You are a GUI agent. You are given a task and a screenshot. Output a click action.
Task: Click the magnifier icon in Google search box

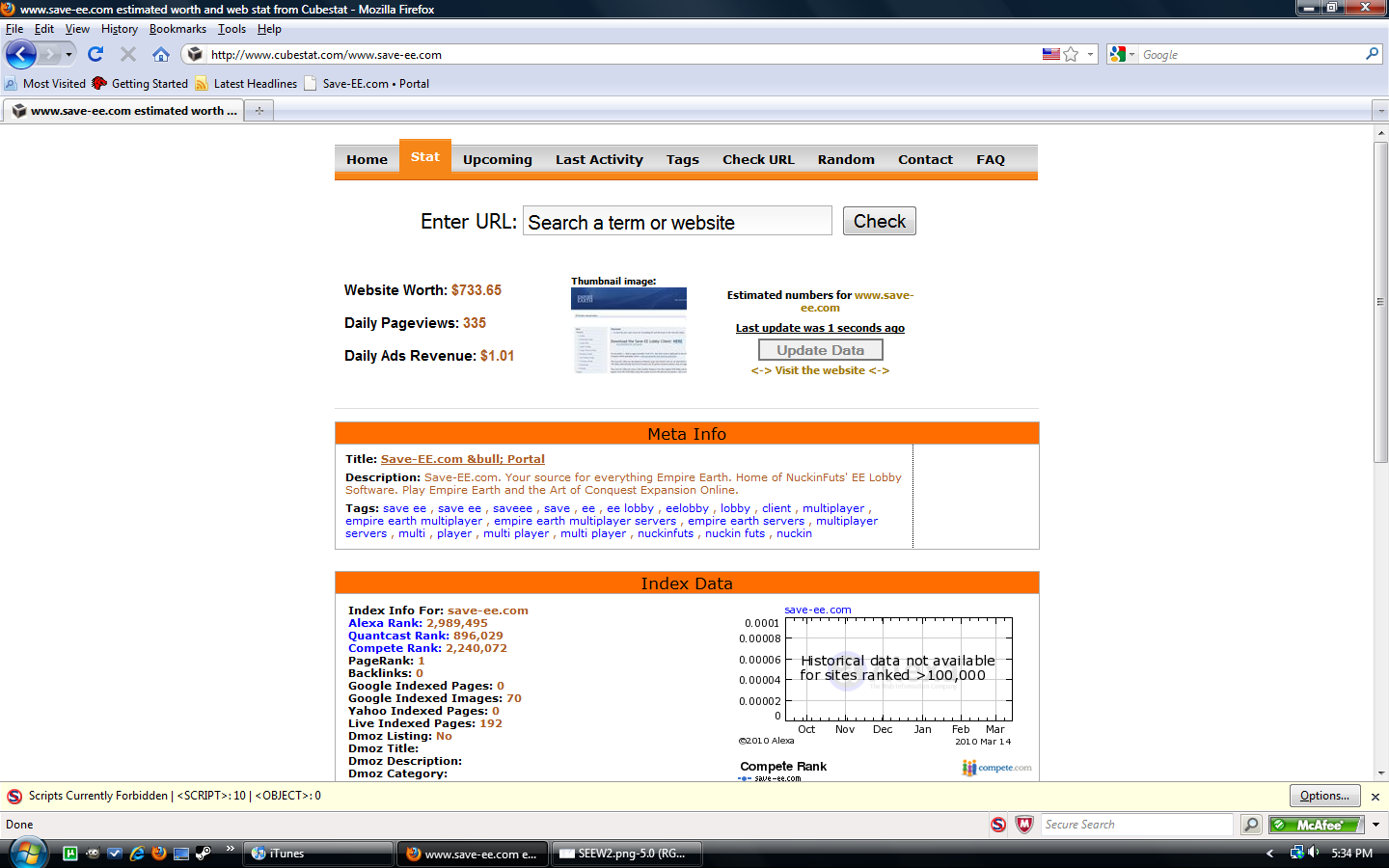click(1372, 54)
